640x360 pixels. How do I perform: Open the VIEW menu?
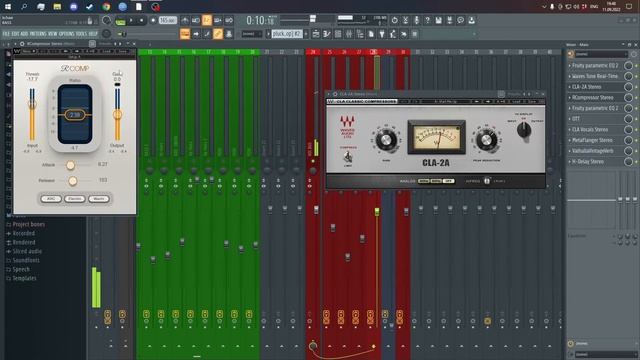tap(53, 34)
